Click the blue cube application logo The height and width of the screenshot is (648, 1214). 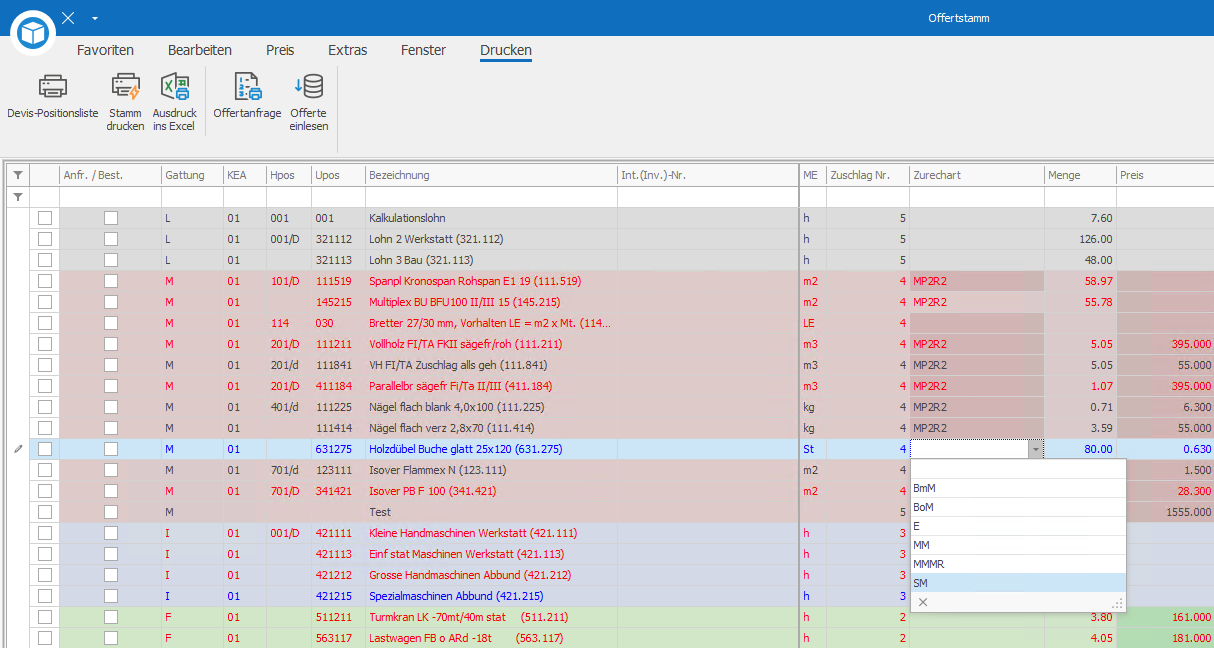click(x=33, y=32)
